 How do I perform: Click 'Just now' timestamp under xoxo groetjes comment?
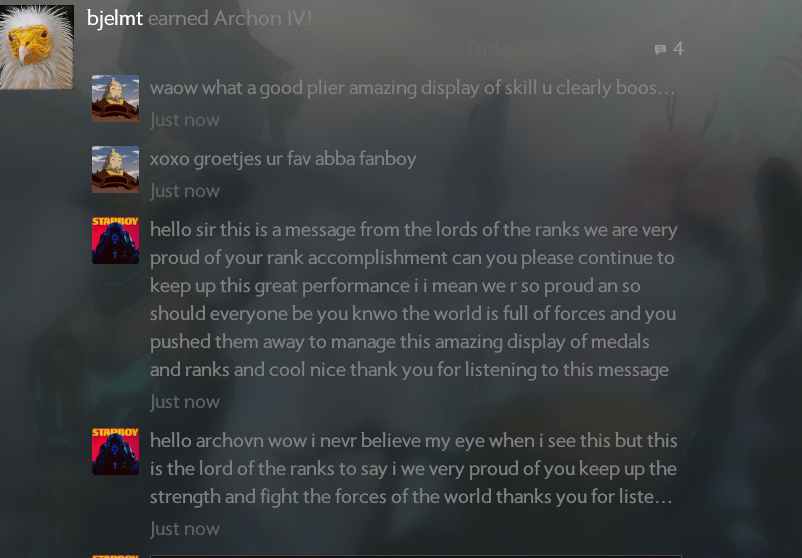[x=185, y=191]
